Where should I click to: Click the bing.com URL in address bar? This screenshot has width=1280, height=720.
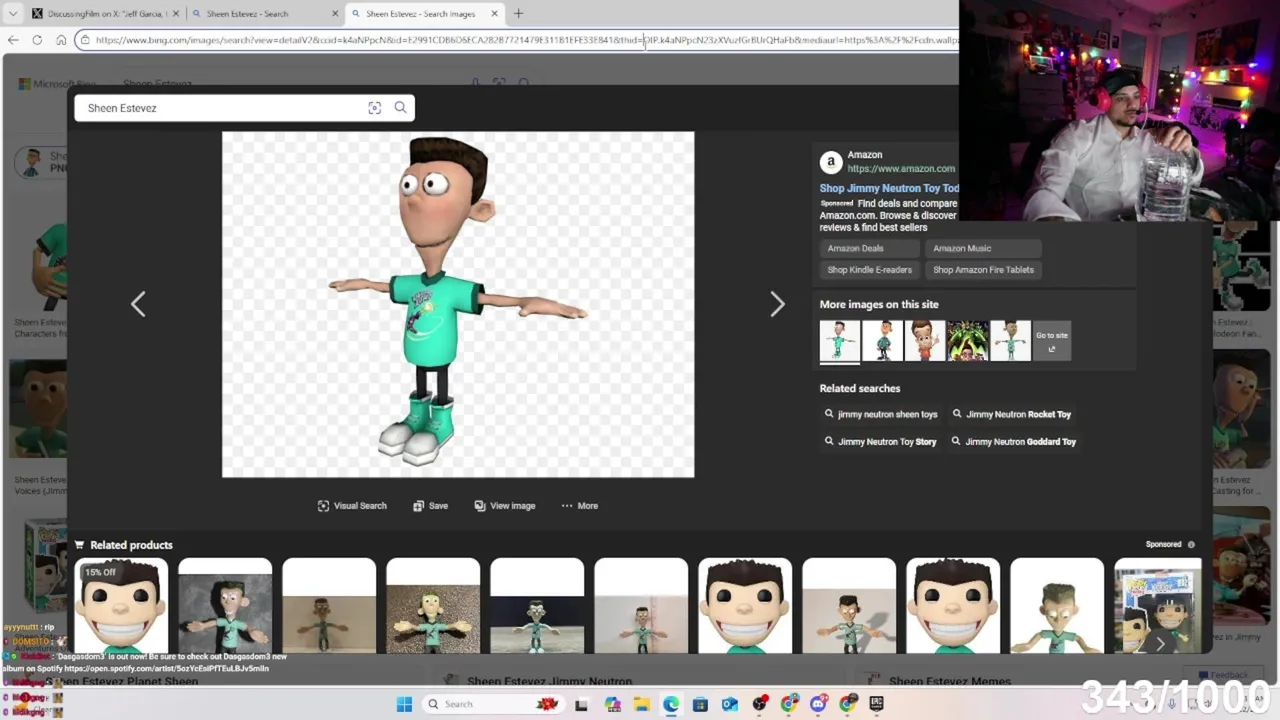[525, 40]
